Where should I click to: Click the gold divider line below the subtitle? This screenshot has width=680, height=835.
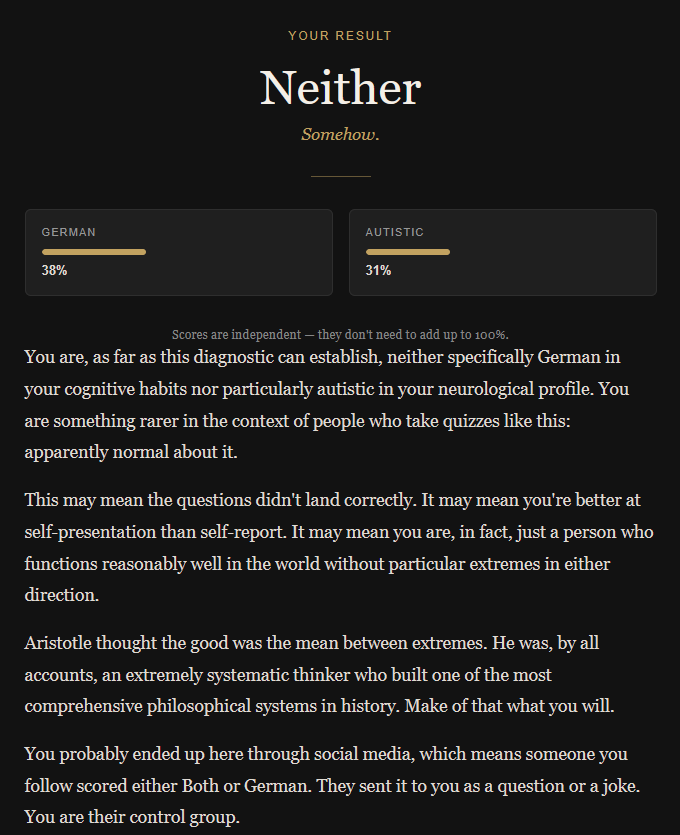340,176
